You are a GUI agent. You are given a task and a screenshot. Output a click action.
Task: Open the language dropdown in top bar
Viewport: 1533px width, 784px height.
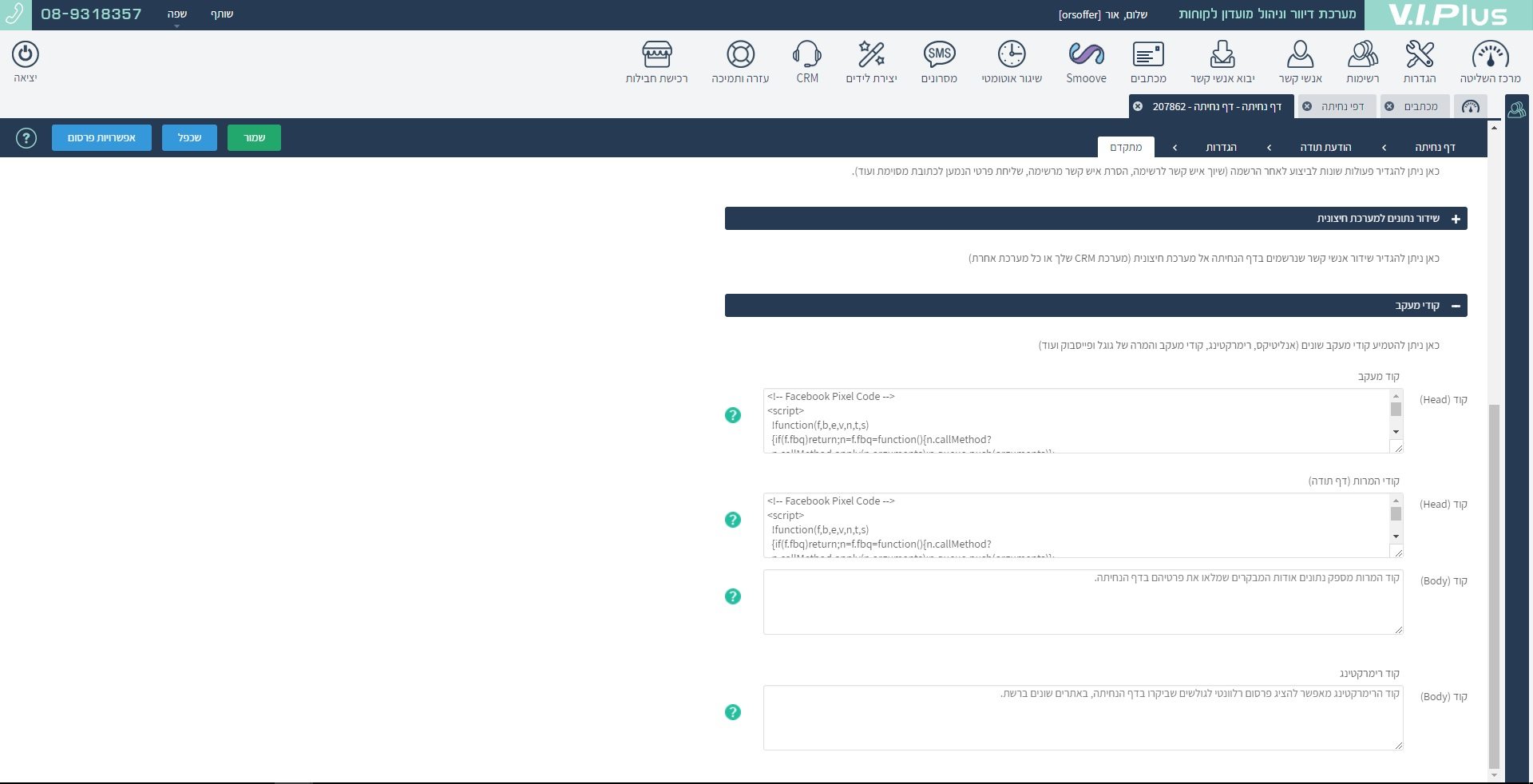177,15
